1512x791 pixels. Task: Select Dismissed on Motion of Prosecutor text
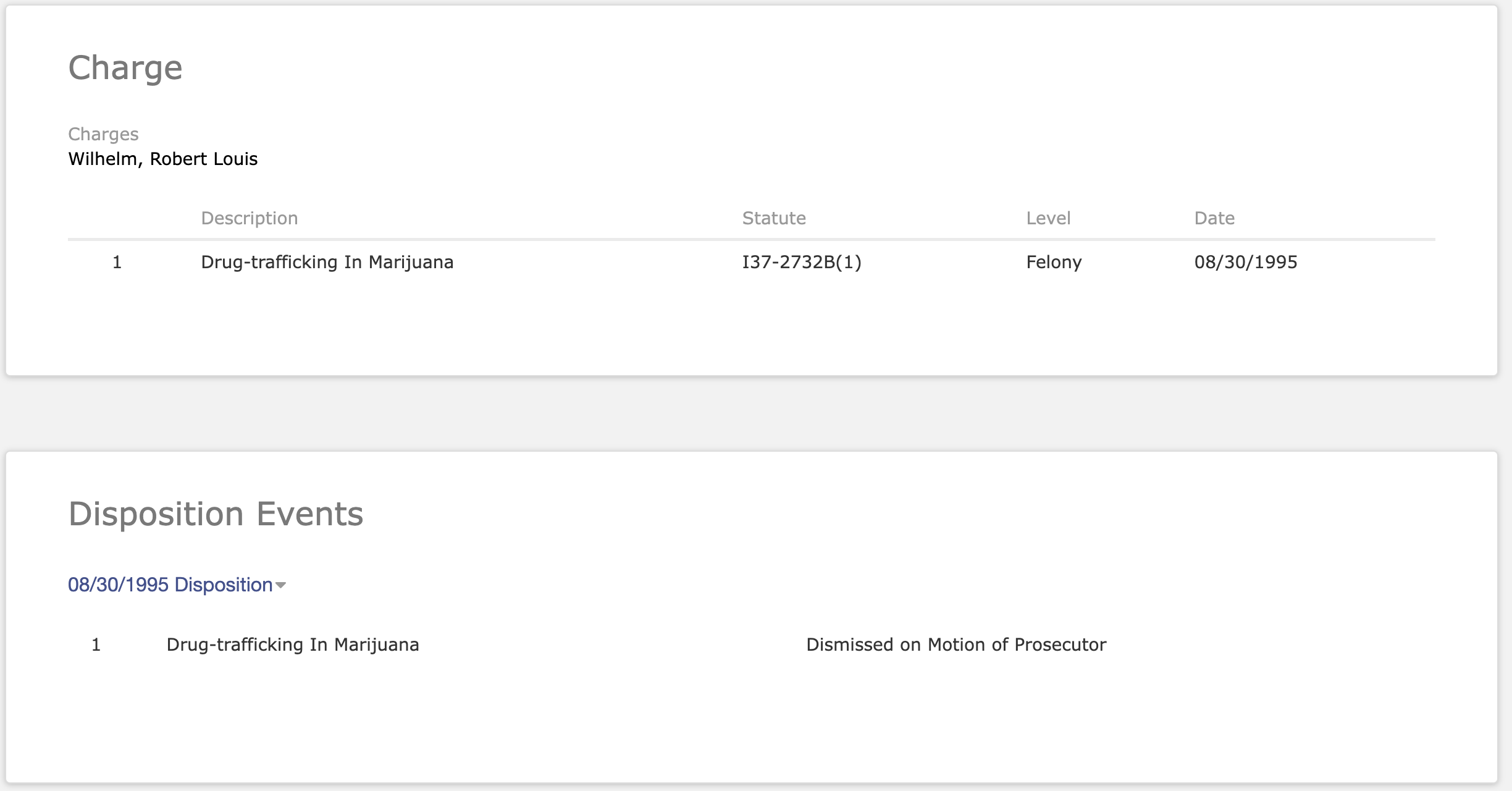click(x=956, y=645)
